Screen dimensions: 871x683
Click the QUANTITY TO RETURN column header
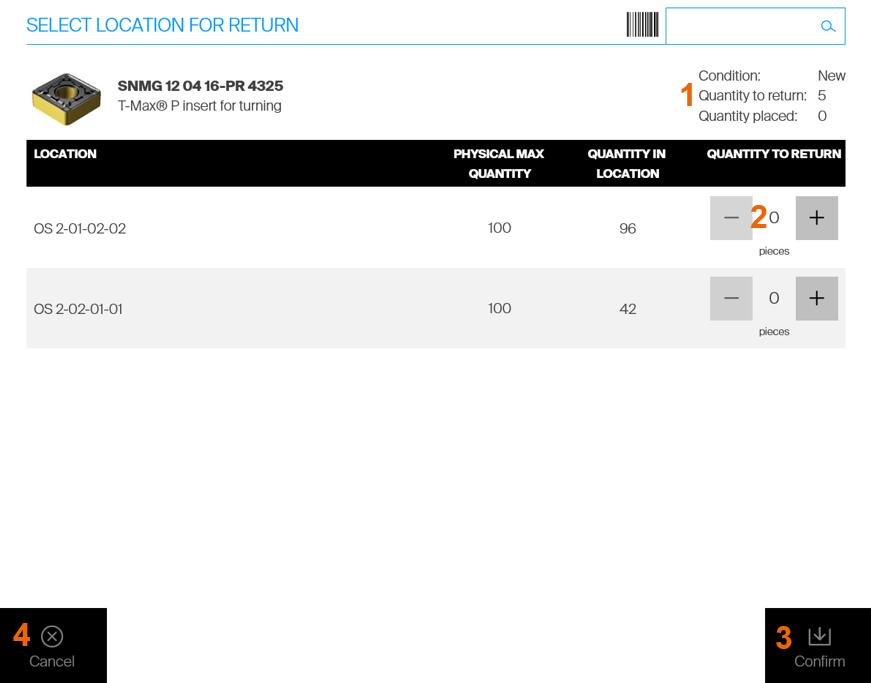[x=773, y=154]
